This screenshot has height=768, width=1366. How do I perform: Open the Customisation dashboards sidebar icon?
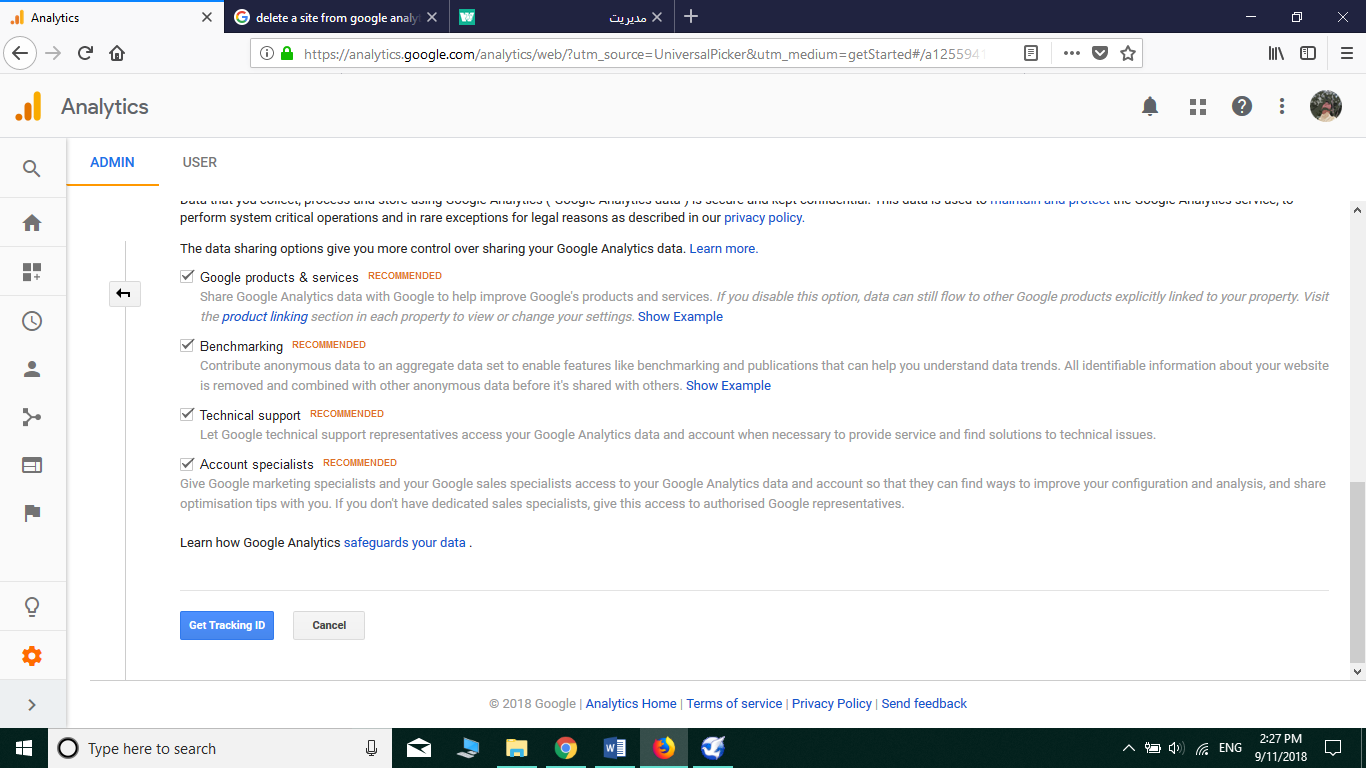[x=32, y=272]
